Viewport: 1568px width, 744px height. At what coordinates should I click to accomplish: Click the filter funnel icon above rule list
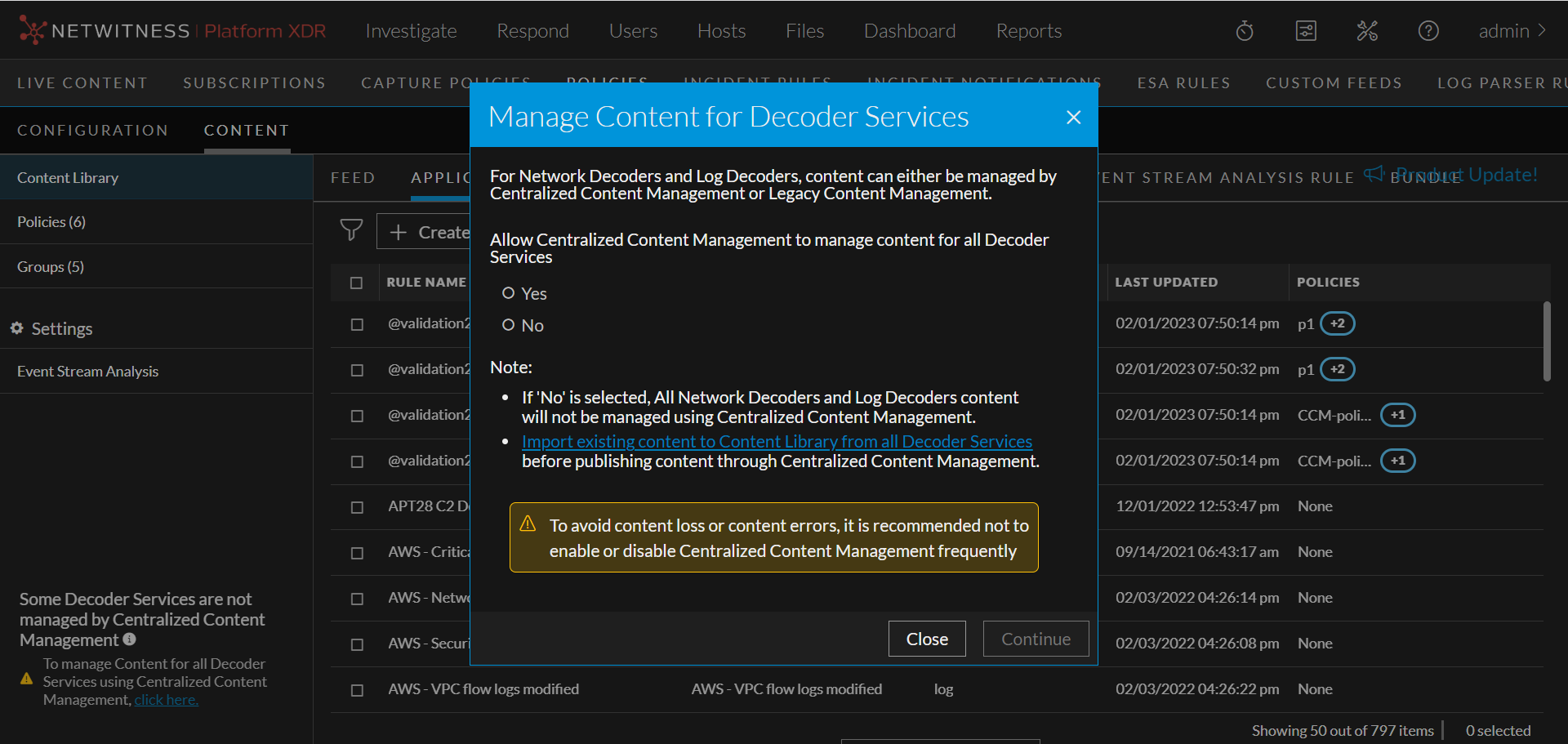351,231
